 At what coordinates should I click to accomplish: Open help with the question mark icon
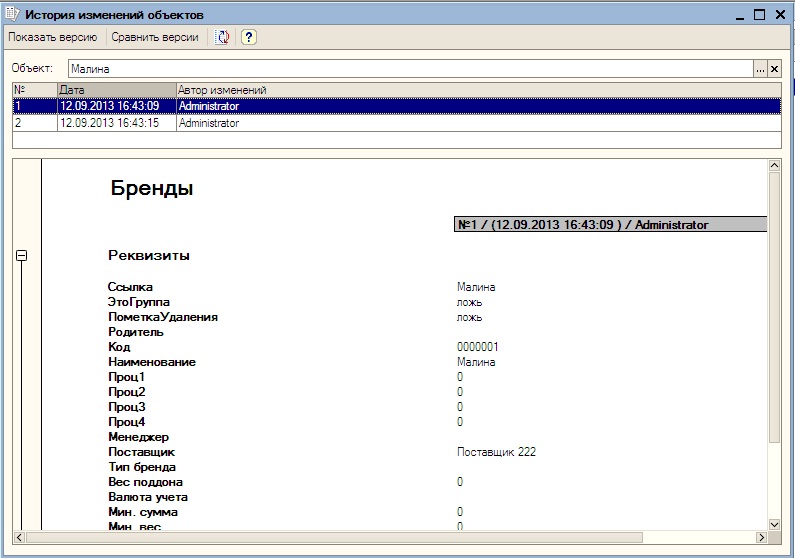pos(249,37)
